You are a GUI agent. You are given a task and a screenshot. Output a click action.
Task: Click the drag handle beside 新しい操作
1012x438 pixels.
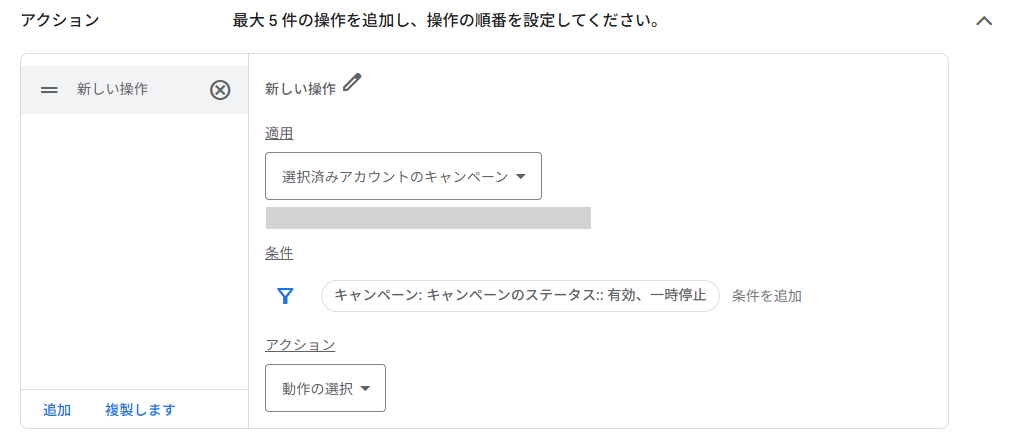pyautogui.click(x=49, y=90)
